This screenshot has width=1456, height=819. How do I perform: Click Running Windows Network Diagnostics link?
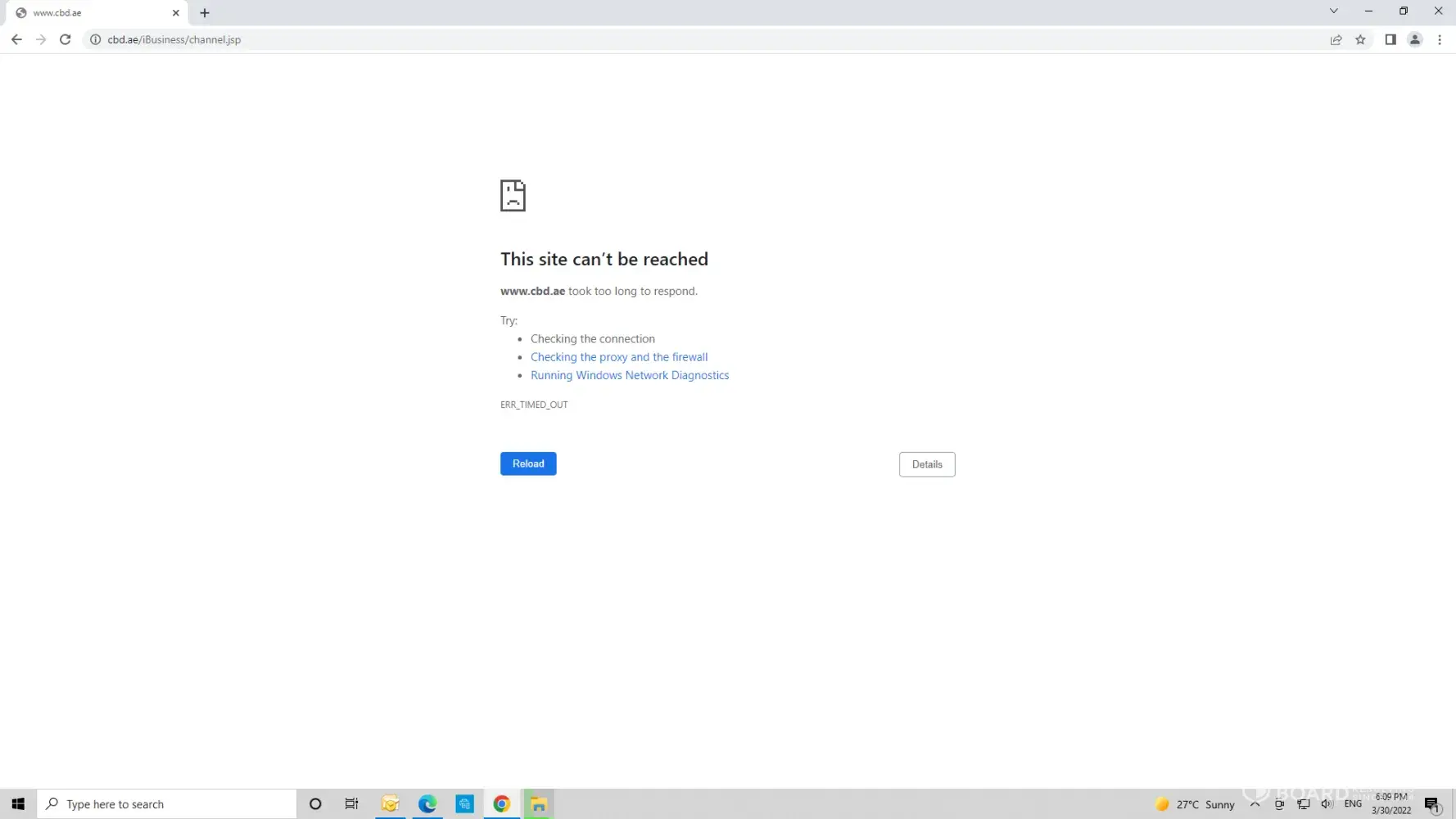coord(629,375)
